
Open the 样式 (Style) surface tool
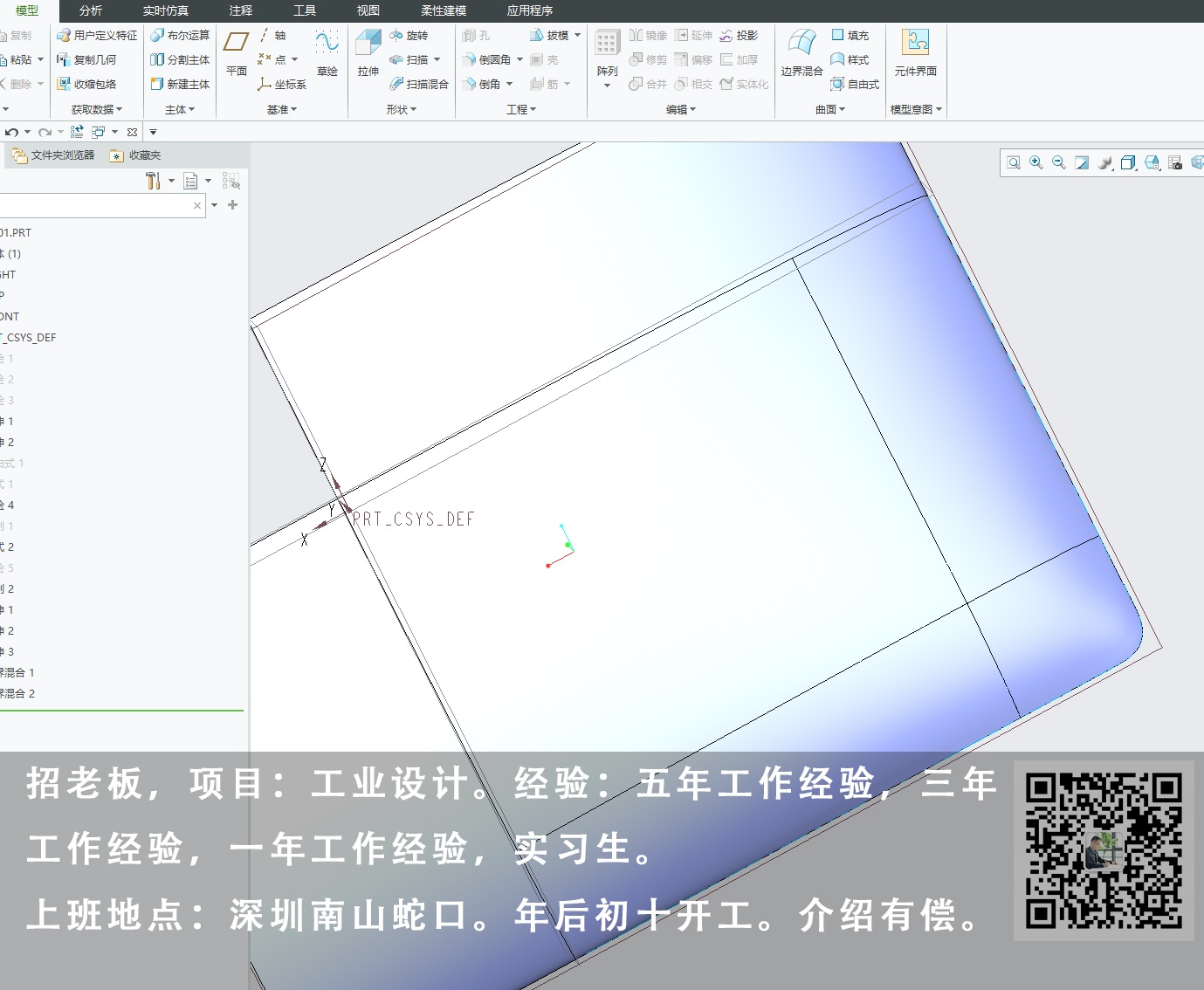coord(850,60)
